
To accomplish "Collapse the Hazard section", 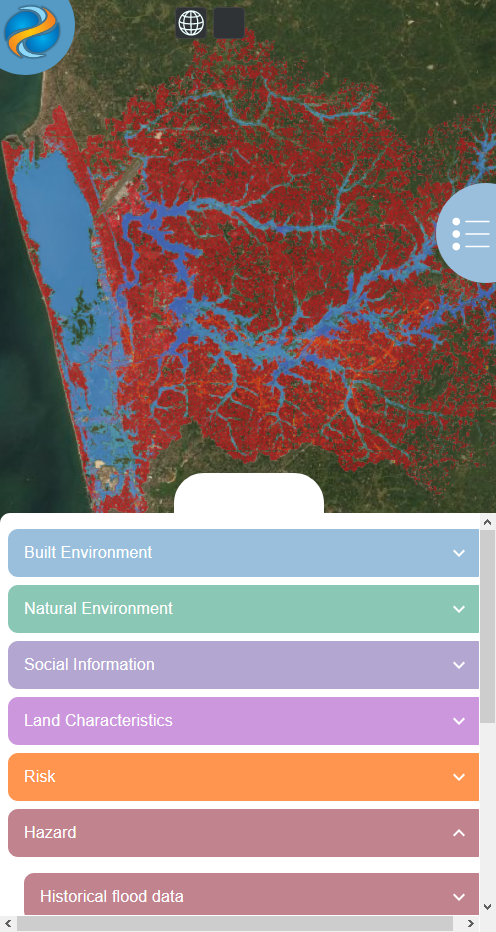I will click(243, 833).
